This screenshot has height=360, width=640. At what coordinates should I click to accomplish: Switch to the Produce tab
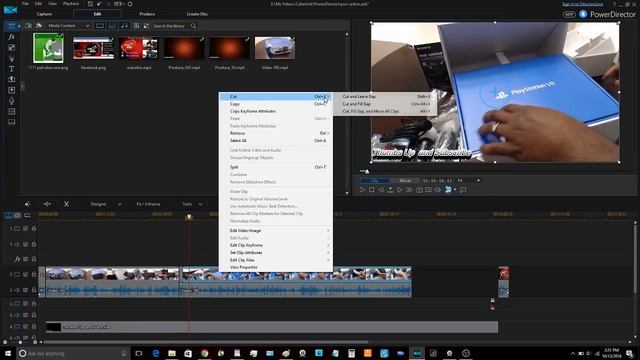tap(147, 14)
